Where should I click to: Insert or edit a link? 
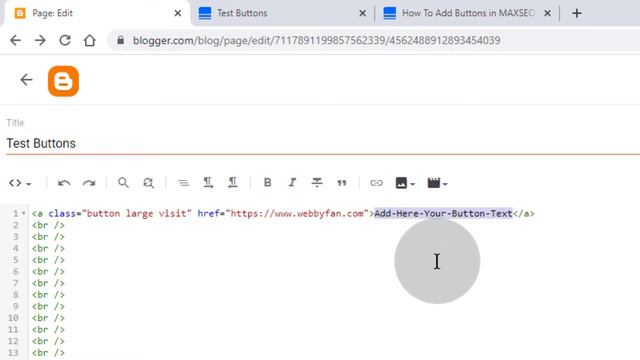[376, 183]
